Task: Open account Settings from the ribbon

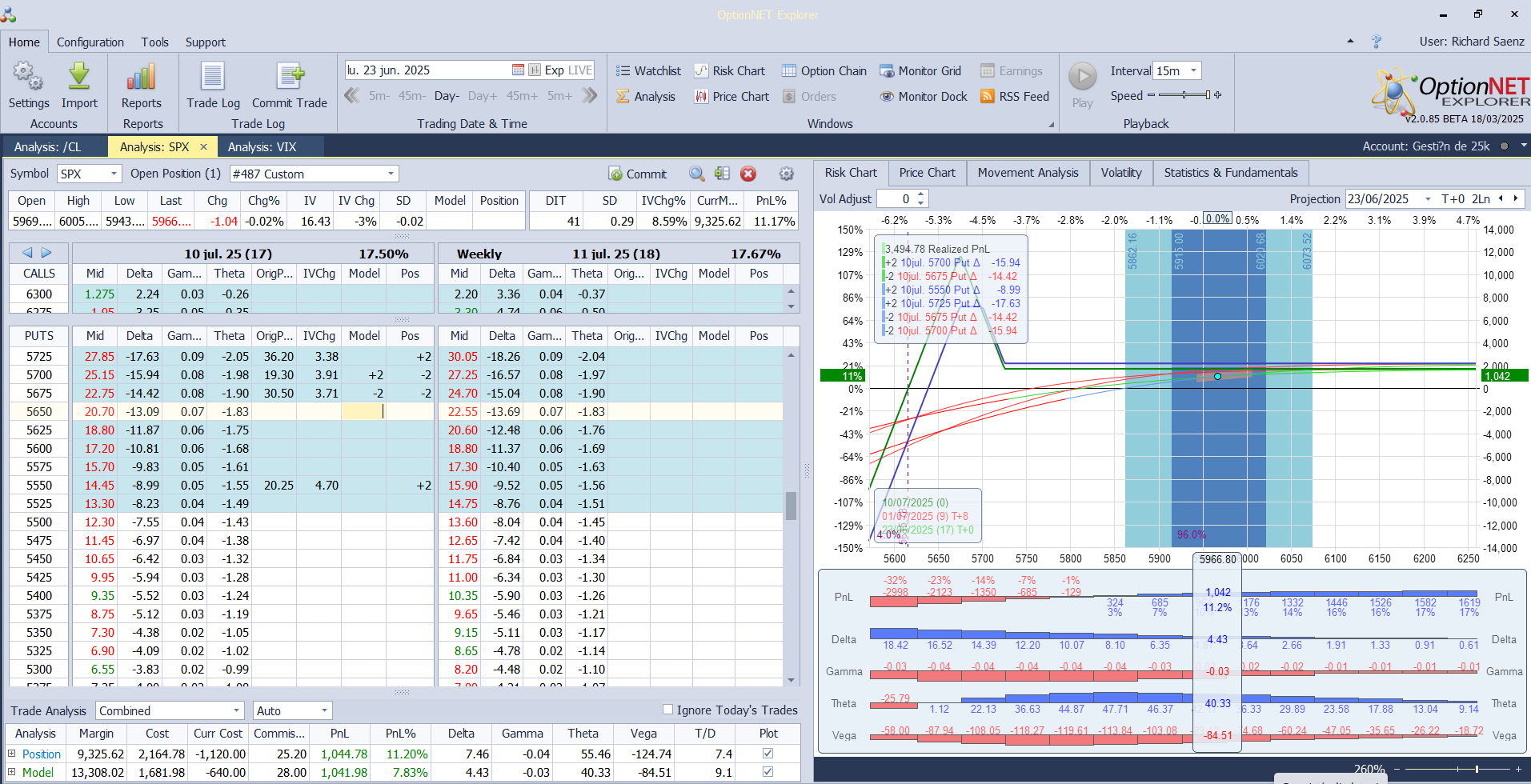Action: point(29,86)
